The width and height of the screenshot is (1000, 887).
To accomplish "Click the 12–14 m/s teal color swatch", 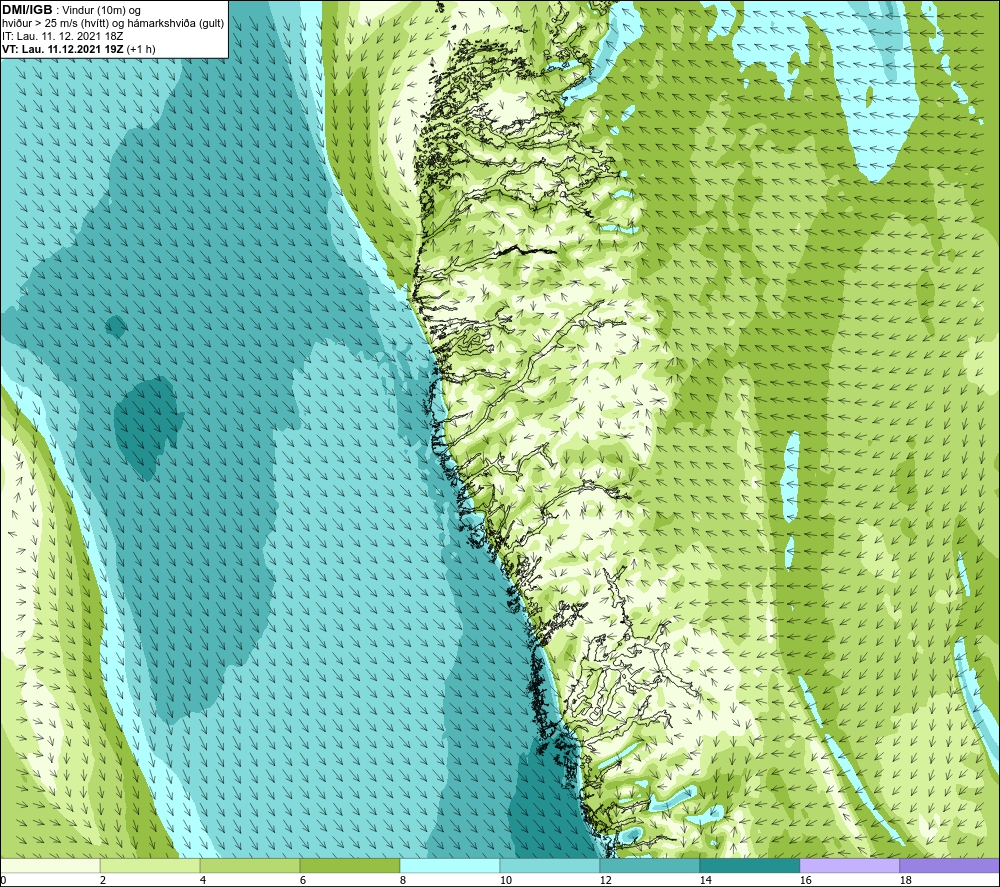I will point(650,866).
